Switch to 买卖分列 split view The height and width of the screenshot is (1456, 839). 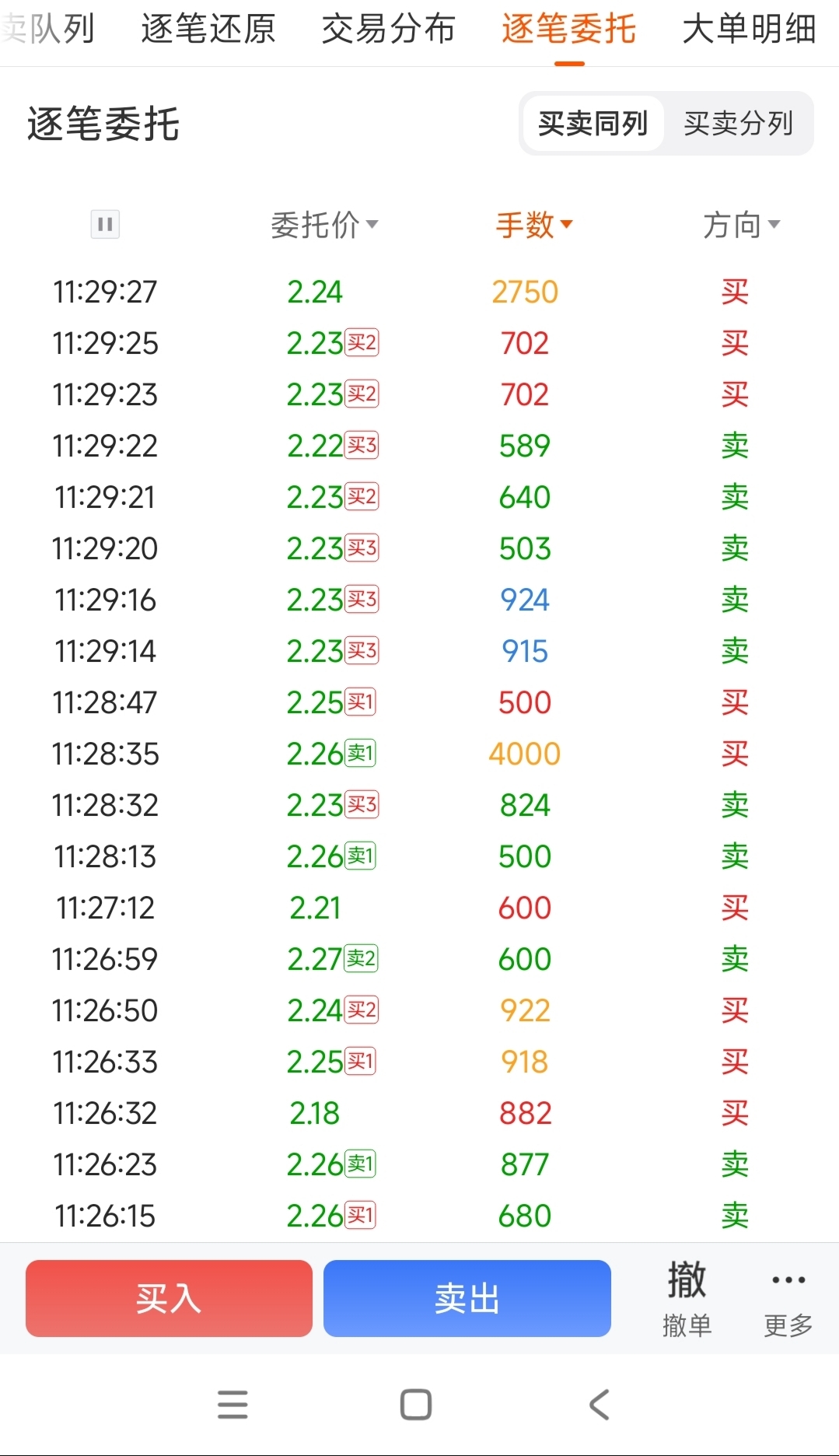[x=739, y=124]
